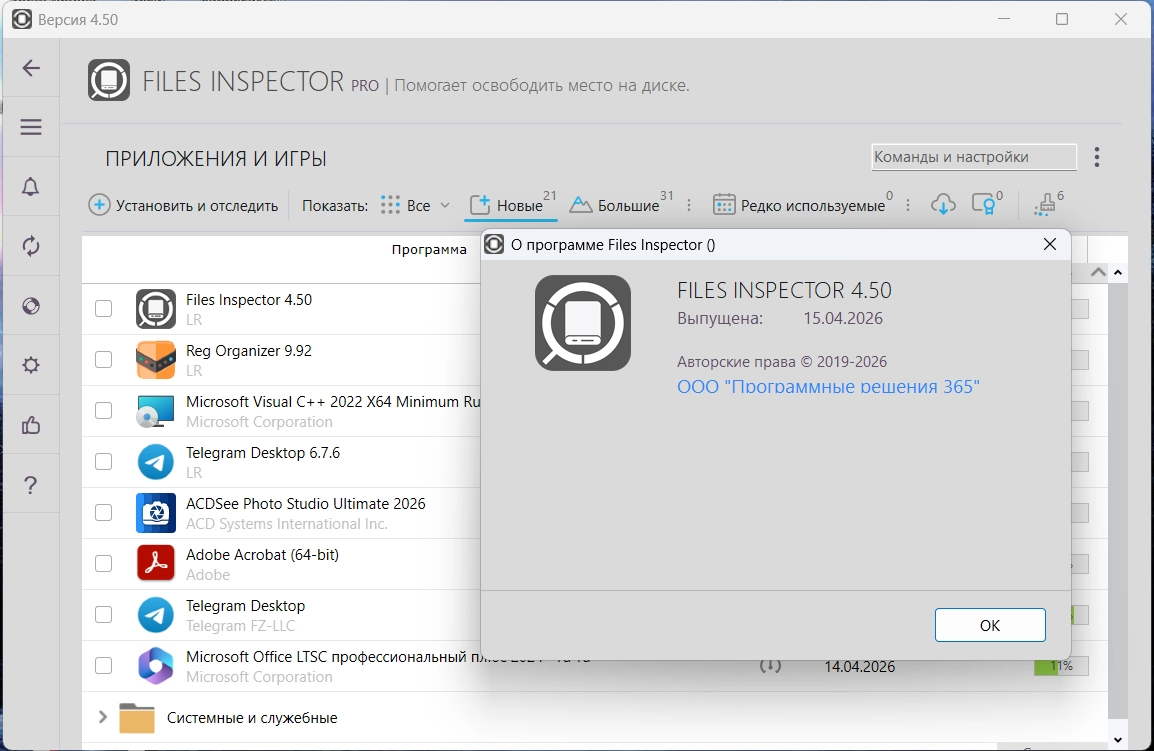The height and width of the screenshot is (751, 1154).
Task: Click the cloud download toolbar icon
Action: 943,205
